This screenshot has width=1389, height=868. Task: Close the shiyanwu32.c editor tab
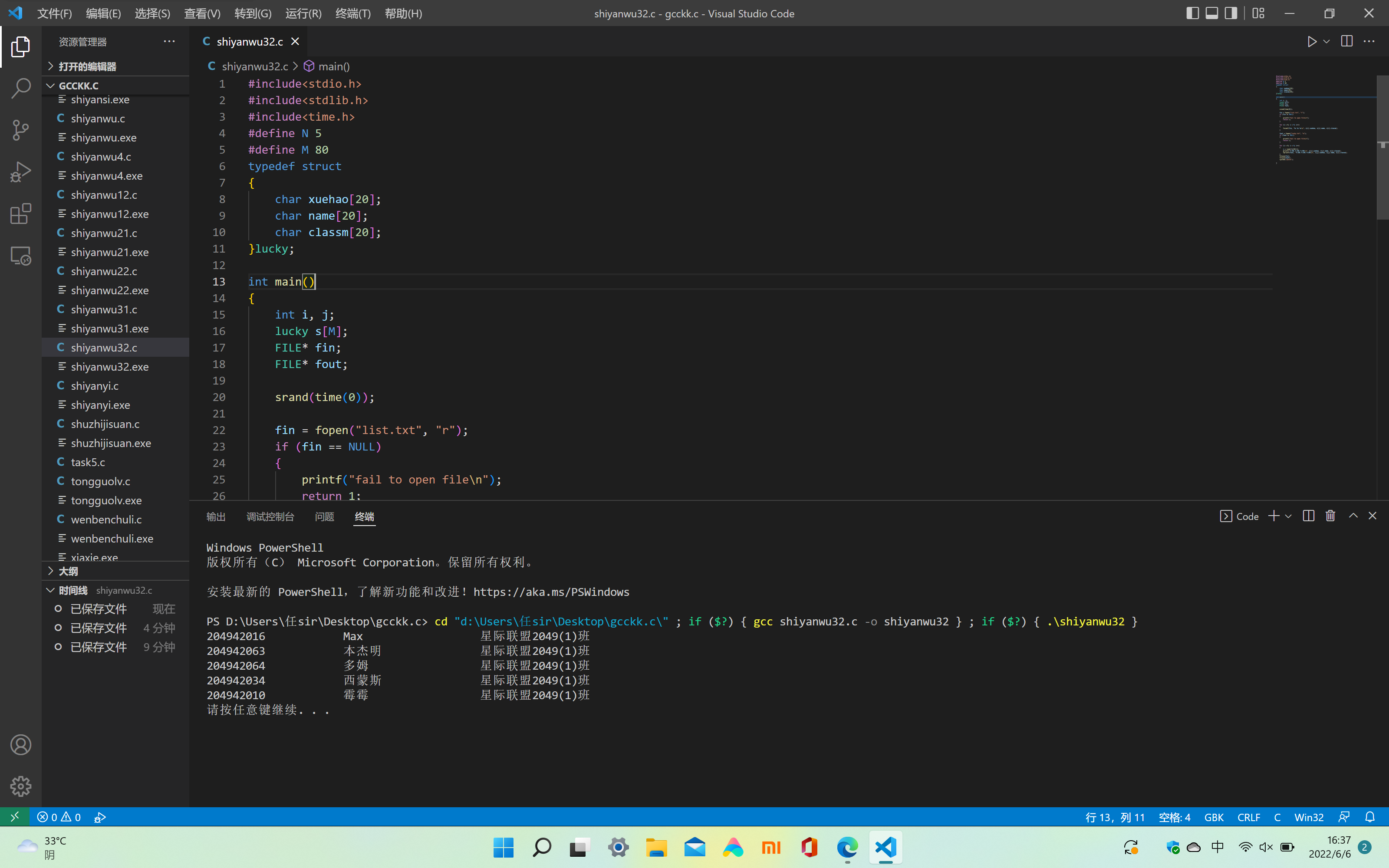[x=295, y=41]
